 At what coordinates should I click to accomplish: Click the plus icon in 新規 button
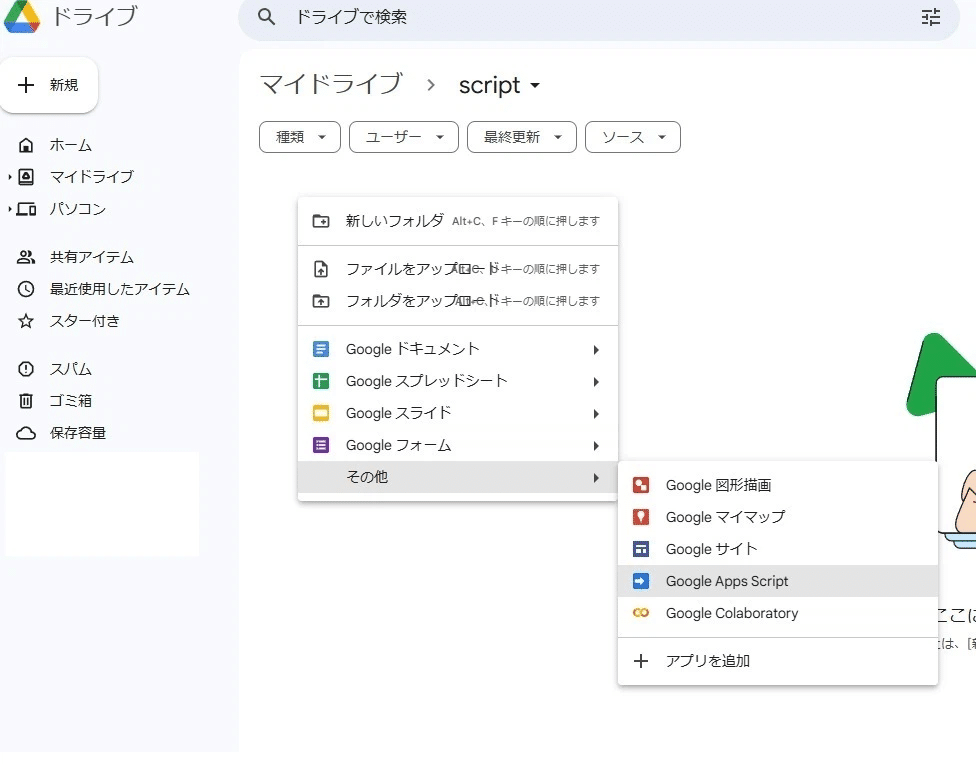click(x=26, y=85)
